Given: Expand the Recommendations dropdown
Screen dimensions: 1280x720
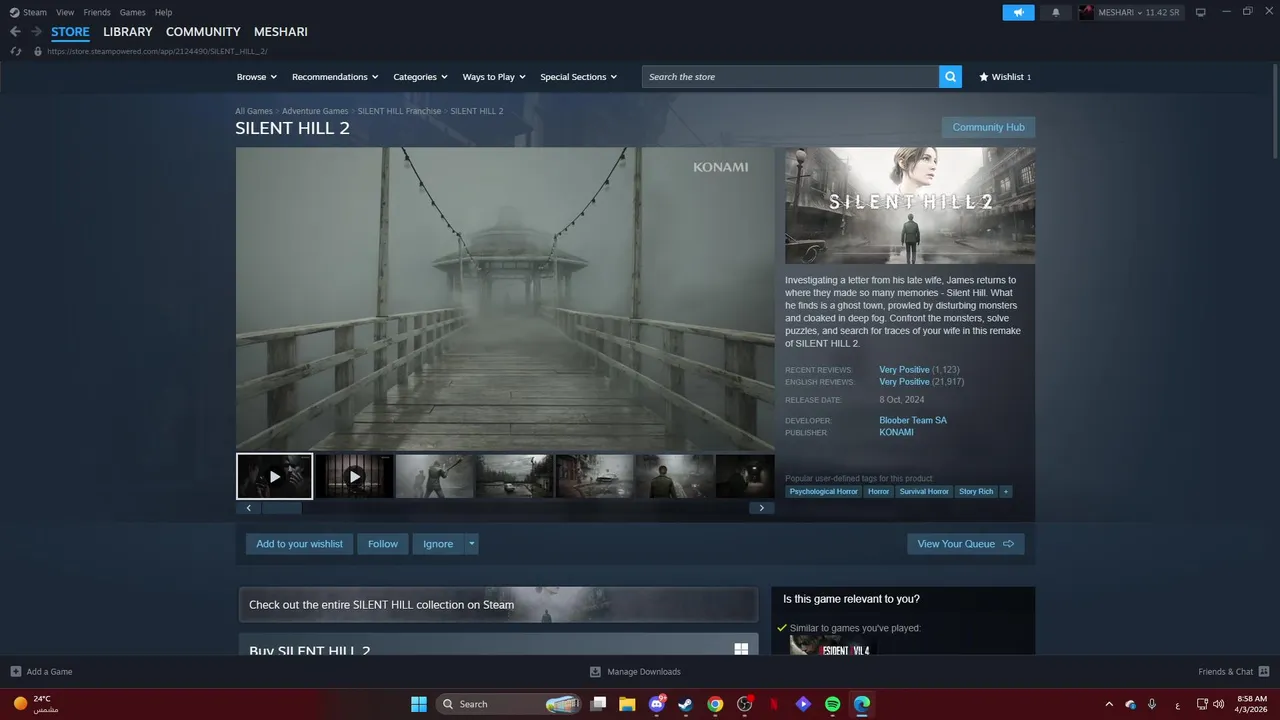Looking at the screenshot, I should pos(335,77).
